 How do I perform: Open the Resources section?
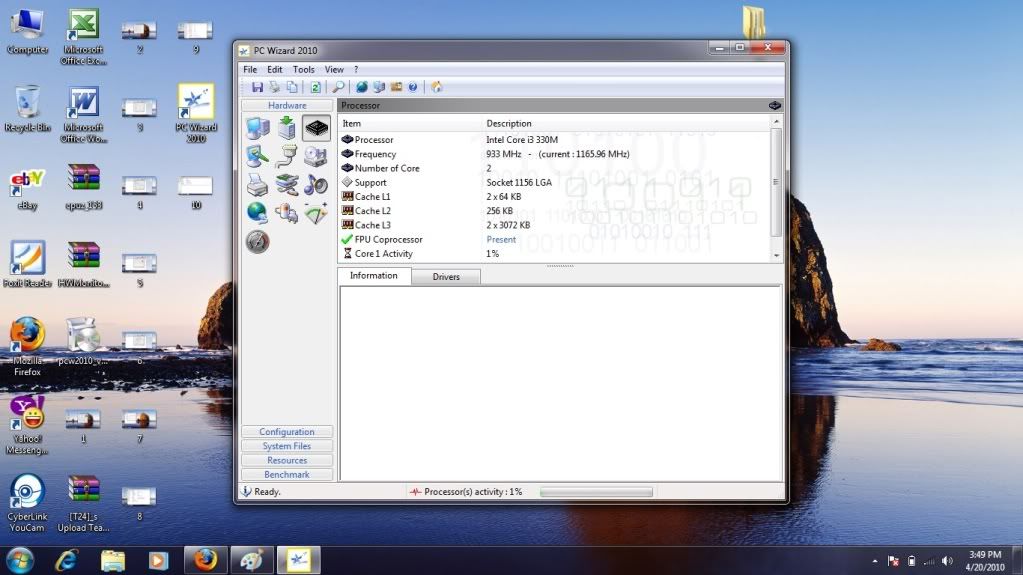(287, 460)
